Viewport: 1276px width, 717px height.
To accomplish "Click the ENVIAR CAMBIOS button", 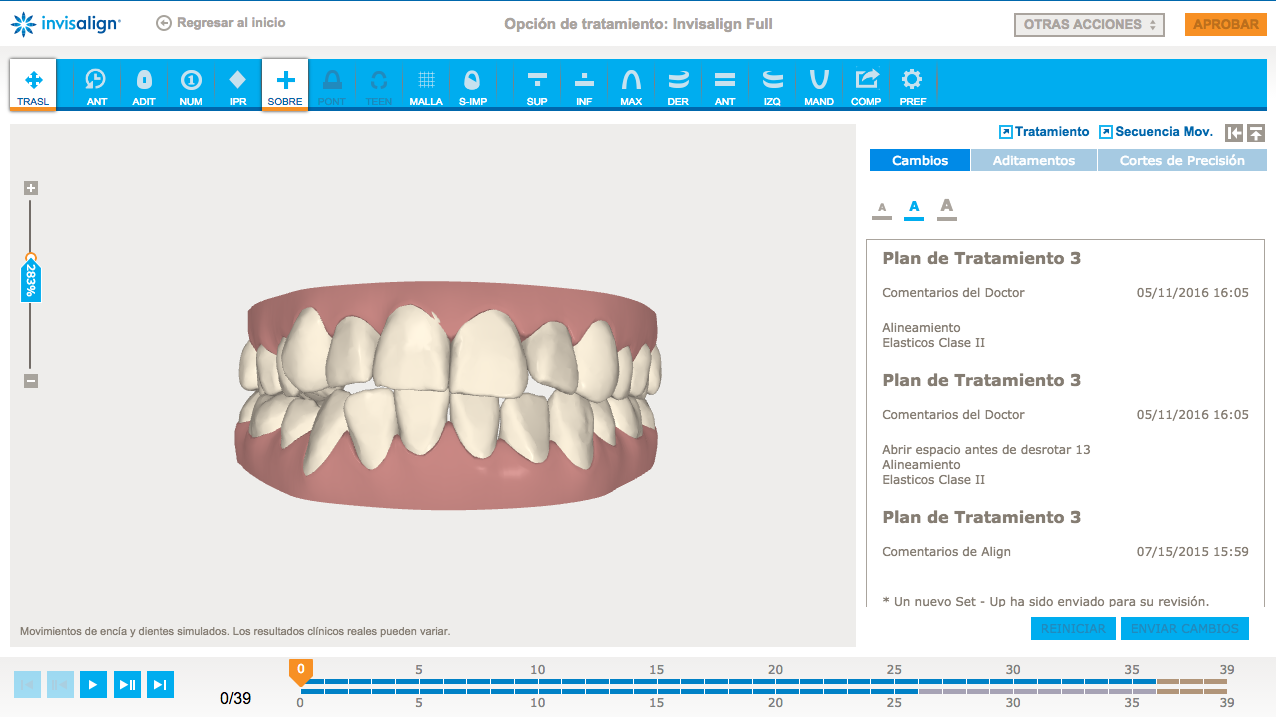I will 1185,629.
